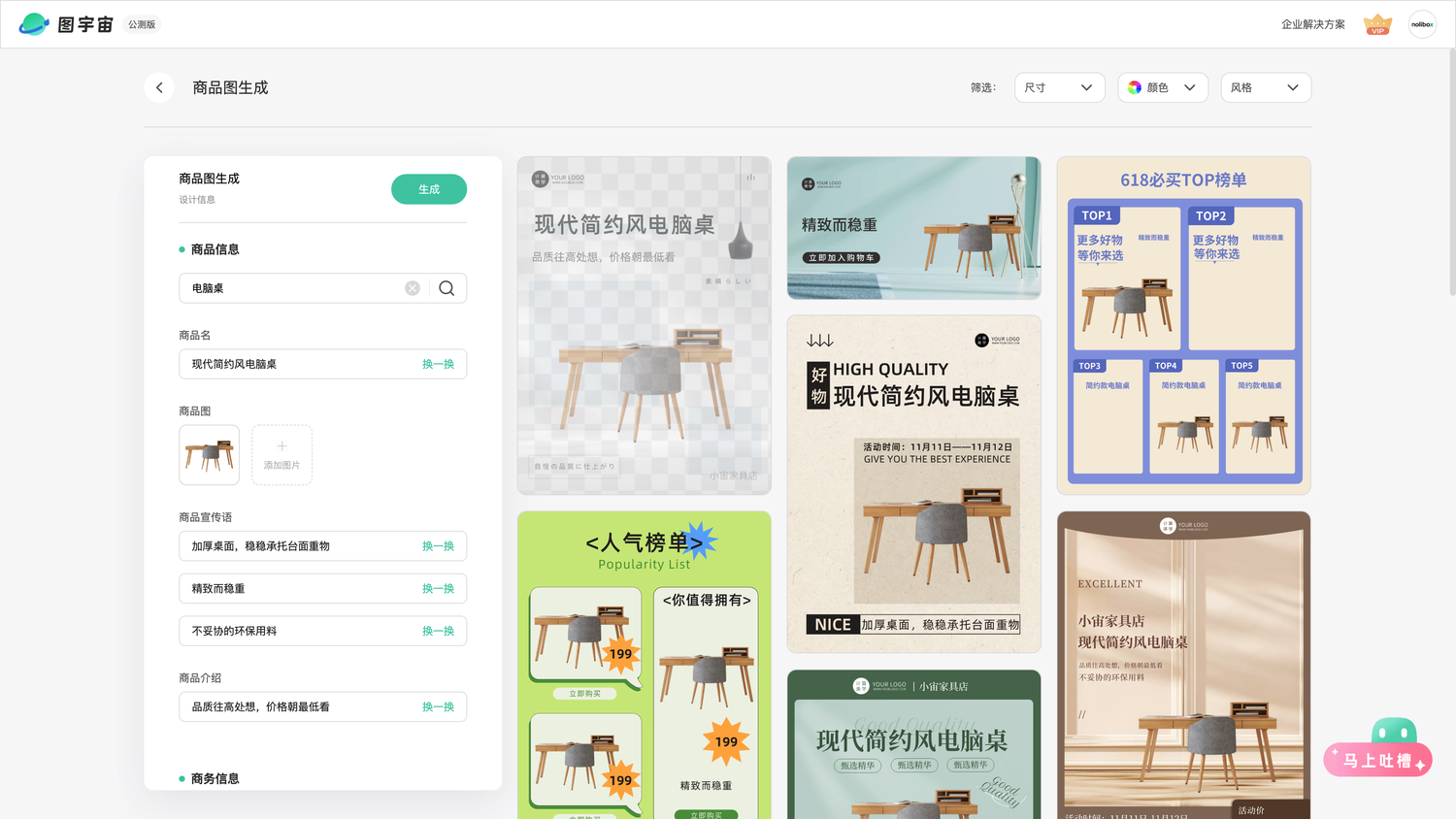Click the color wheel icon in filter

tap(1135, 87)
